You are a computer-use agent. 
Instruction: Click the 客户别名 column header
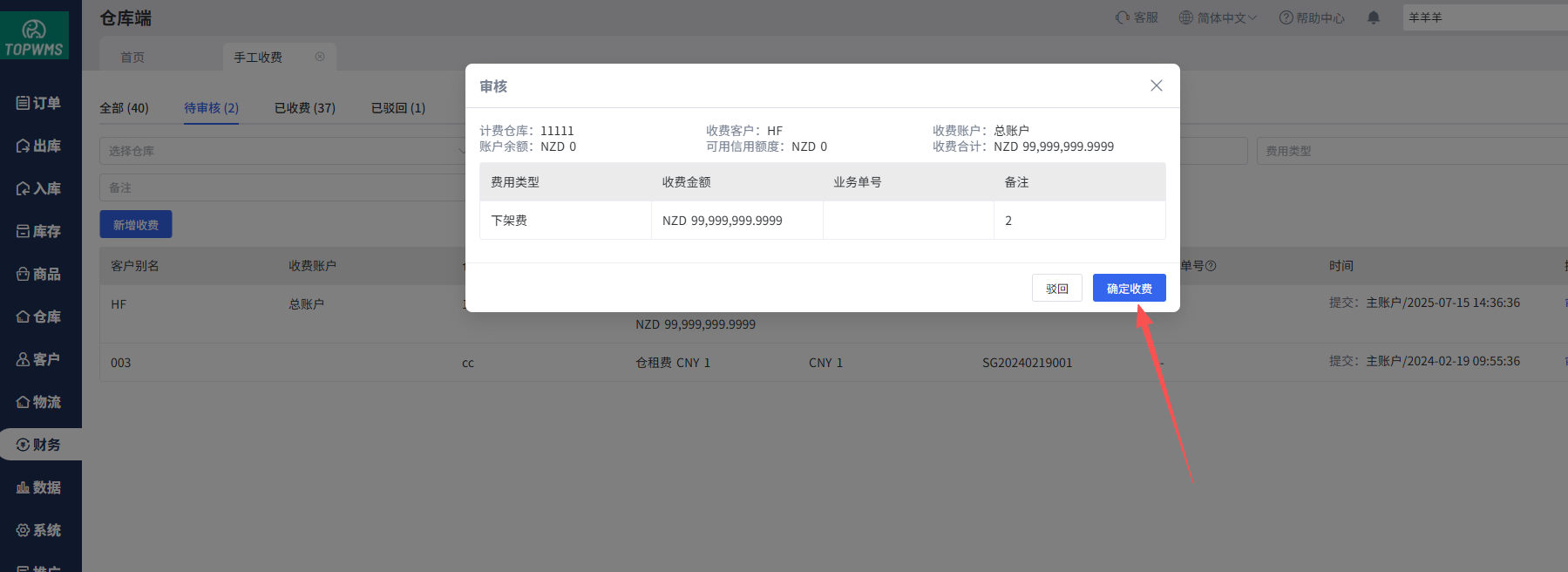(x=135, y=266)
